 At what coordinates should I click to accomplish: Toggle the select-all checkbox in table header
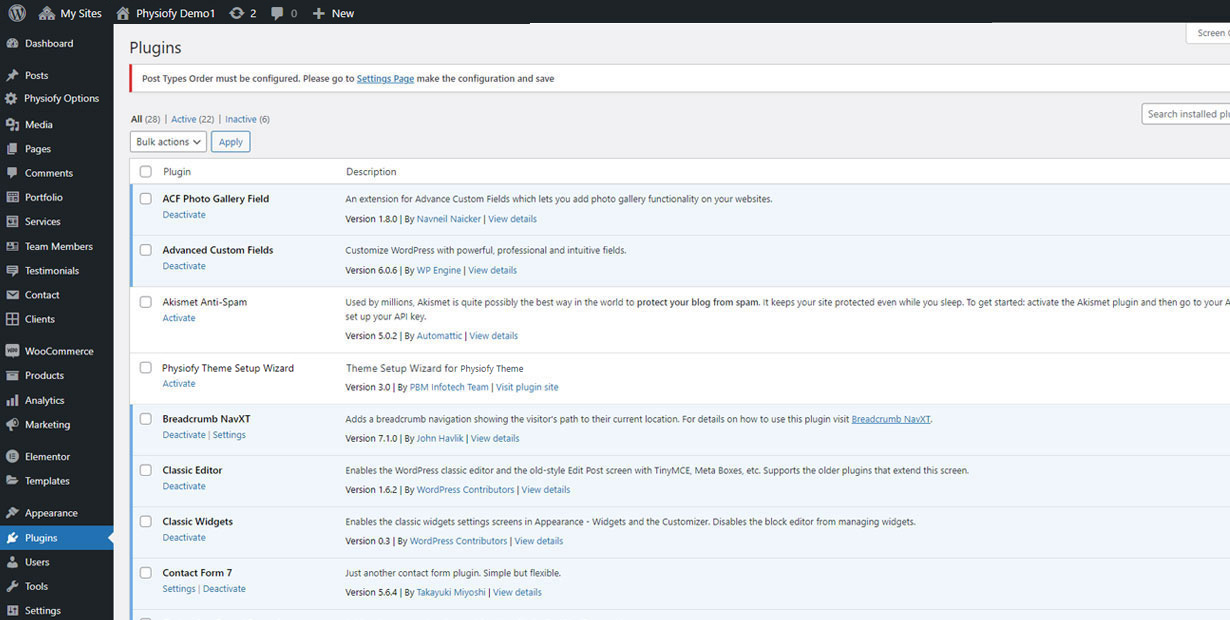(x=146, y=172)
